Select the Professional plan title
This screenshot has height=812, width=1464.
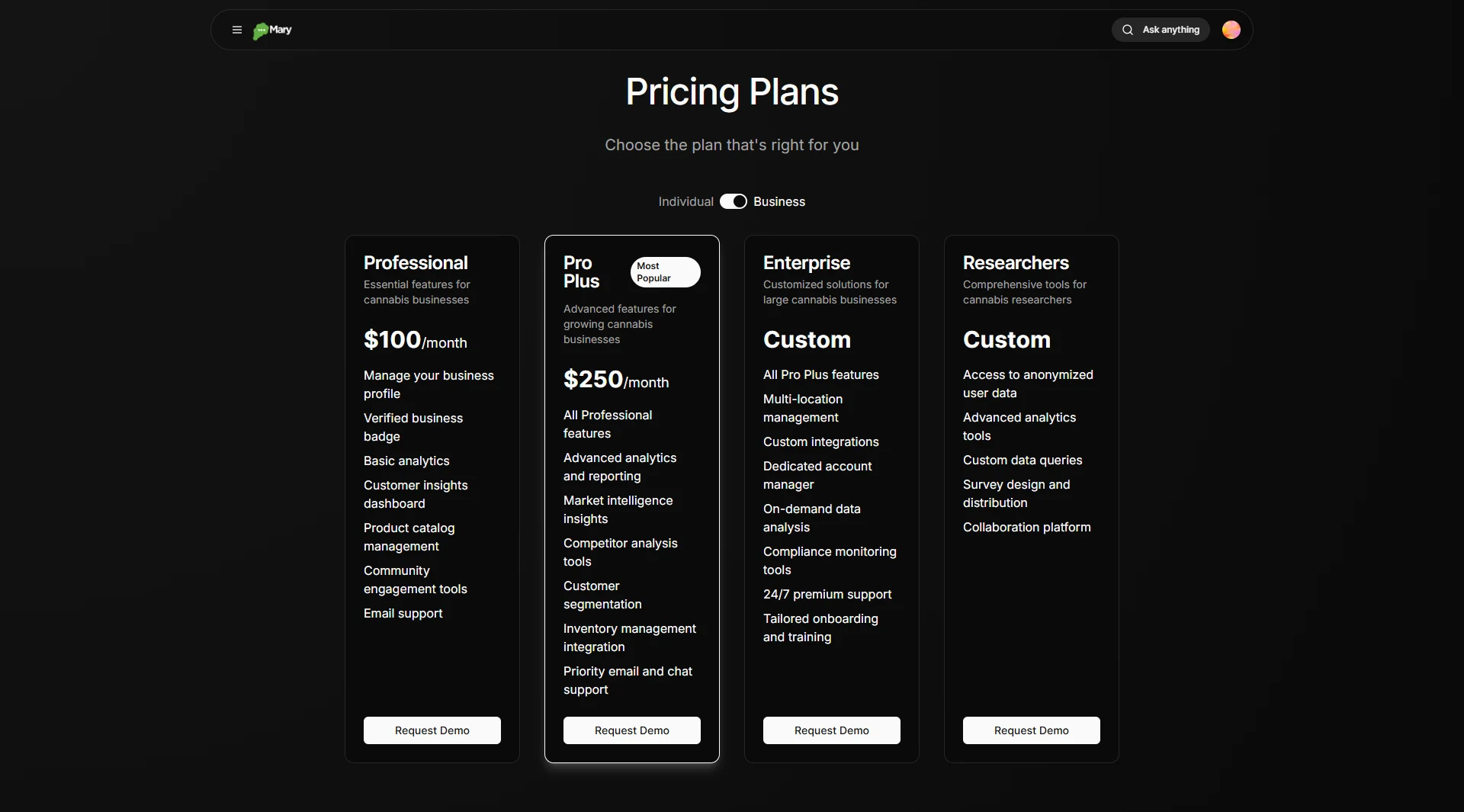[416, 263]
